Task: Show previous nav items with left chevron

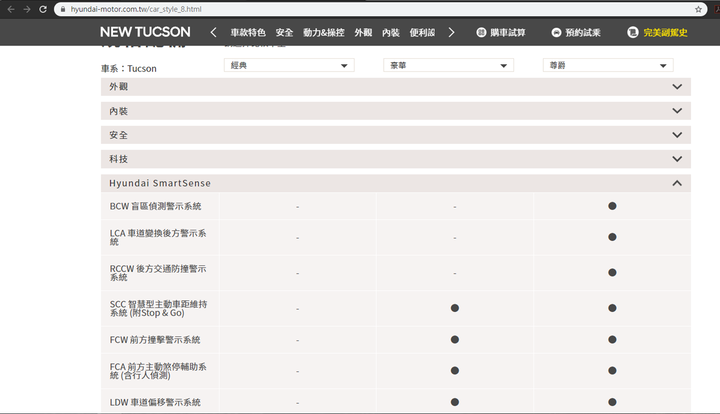Action: coord(213,32)
